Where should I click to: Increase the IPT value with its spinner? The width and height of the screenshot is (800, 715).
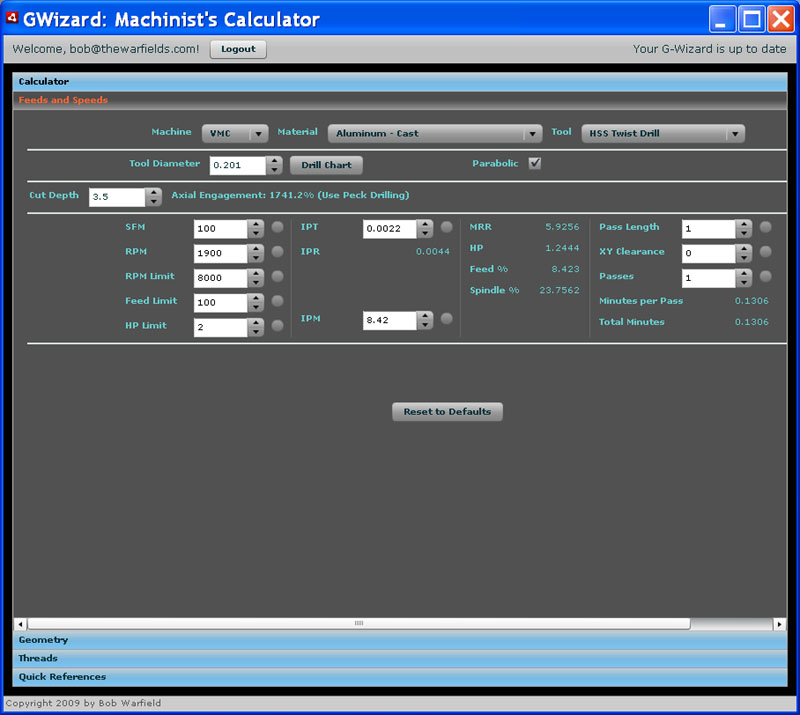click(x=426, y=224)
